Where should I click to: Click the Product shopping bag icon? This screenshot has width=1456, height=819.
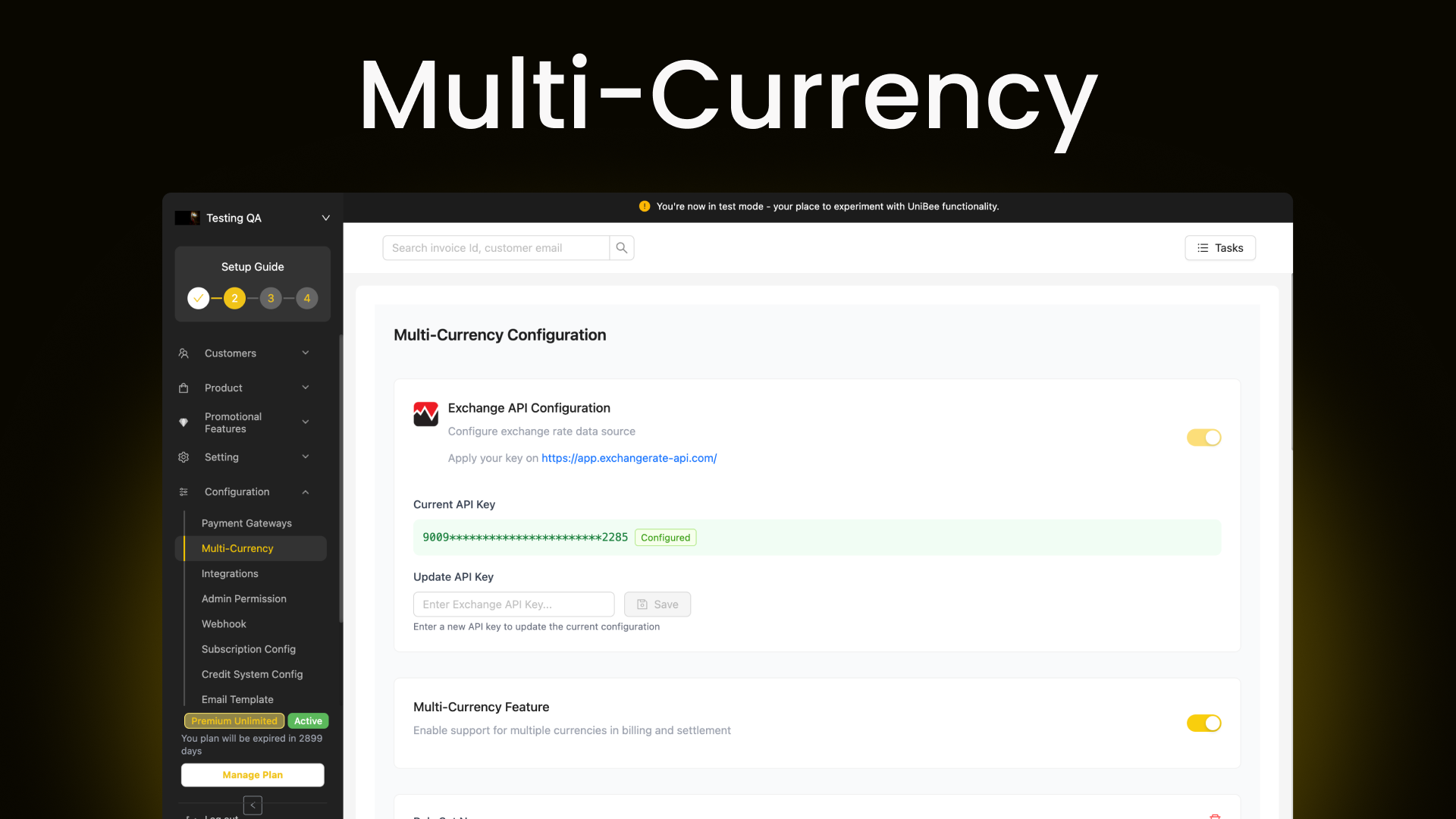[x=184, y=388]
